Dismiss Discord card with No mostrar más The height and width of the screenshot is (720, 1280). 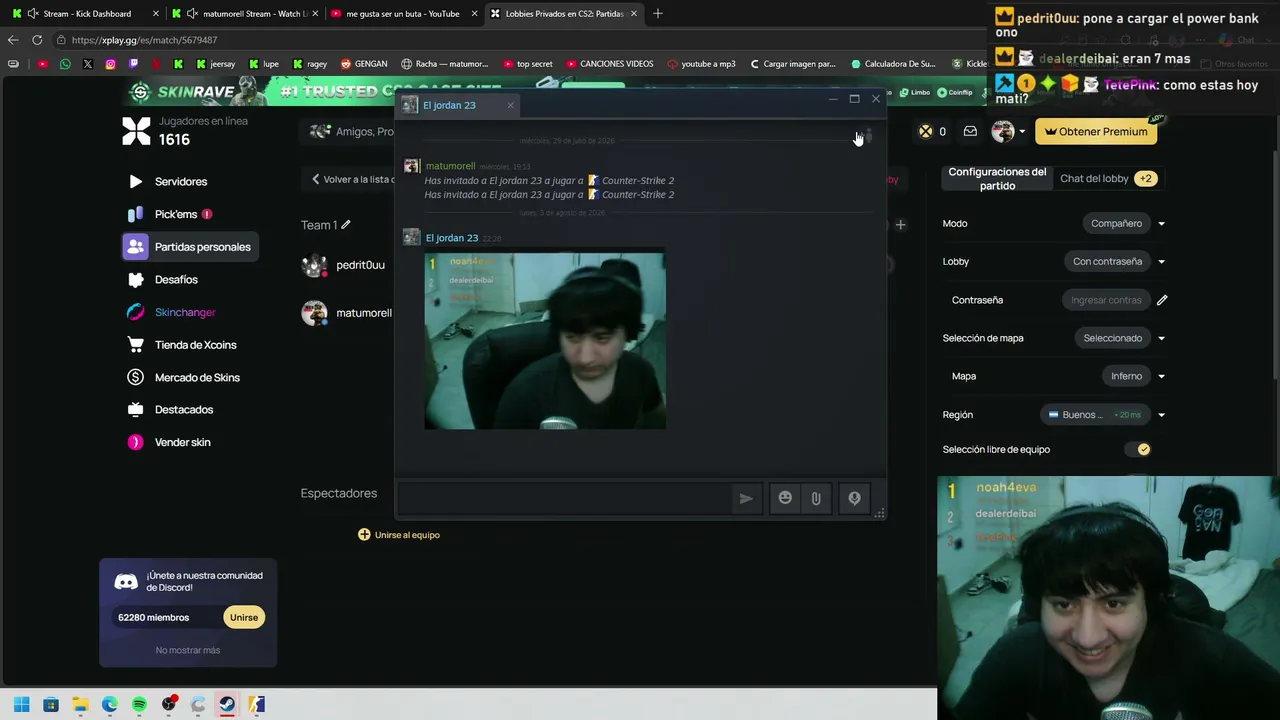188,650
